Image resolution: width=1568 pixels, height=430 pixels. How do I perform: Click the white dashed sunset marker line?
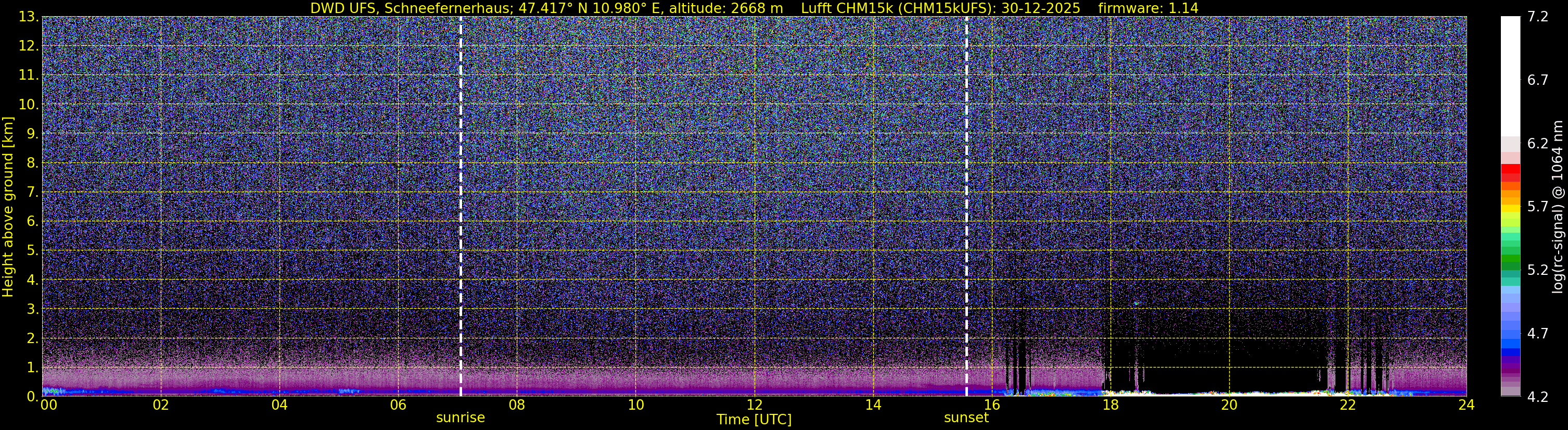[966, 206]
